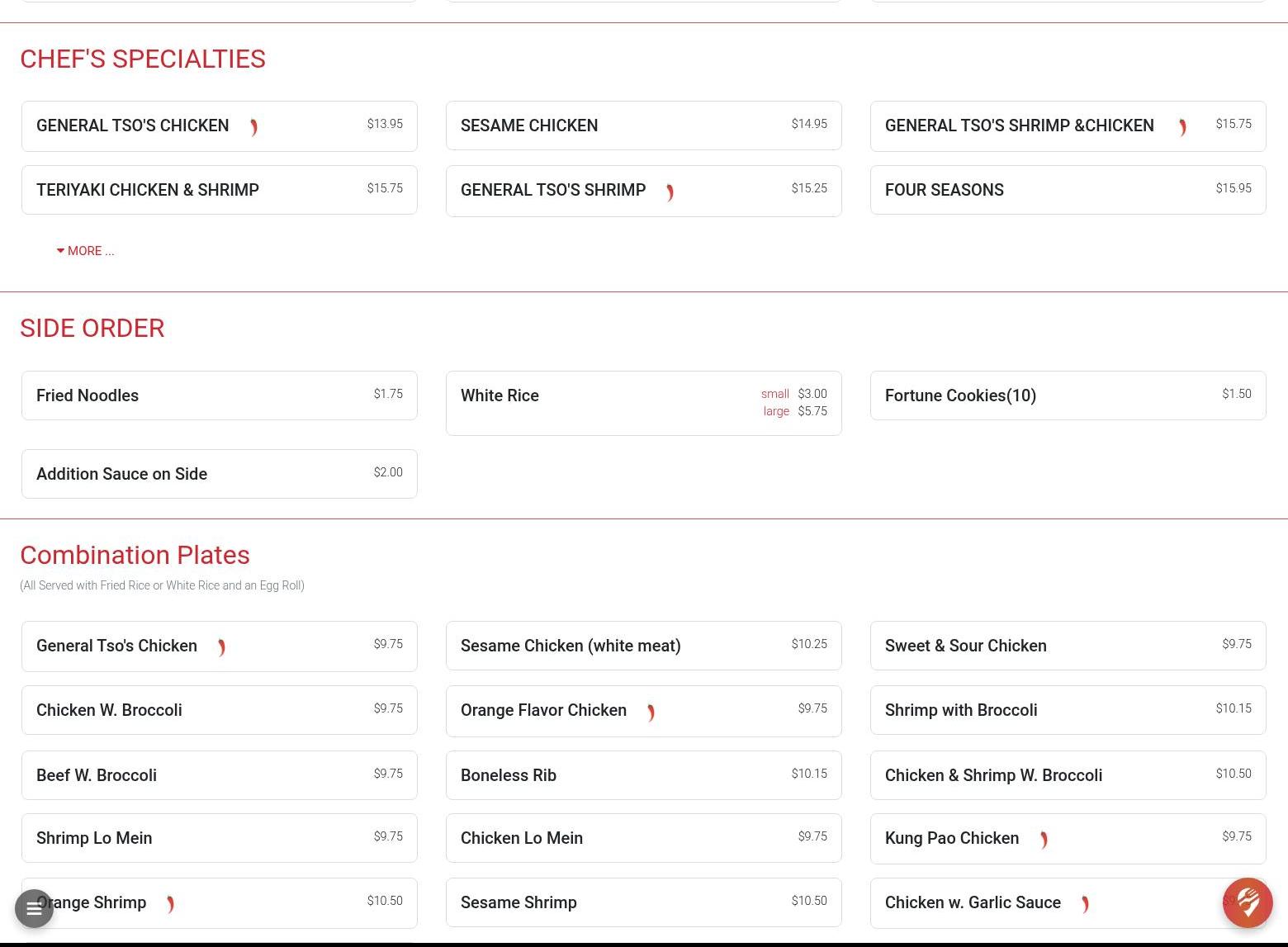1288x947 pixels.
Task: Select Addition Sauce on Side
Action: (220, 474)
